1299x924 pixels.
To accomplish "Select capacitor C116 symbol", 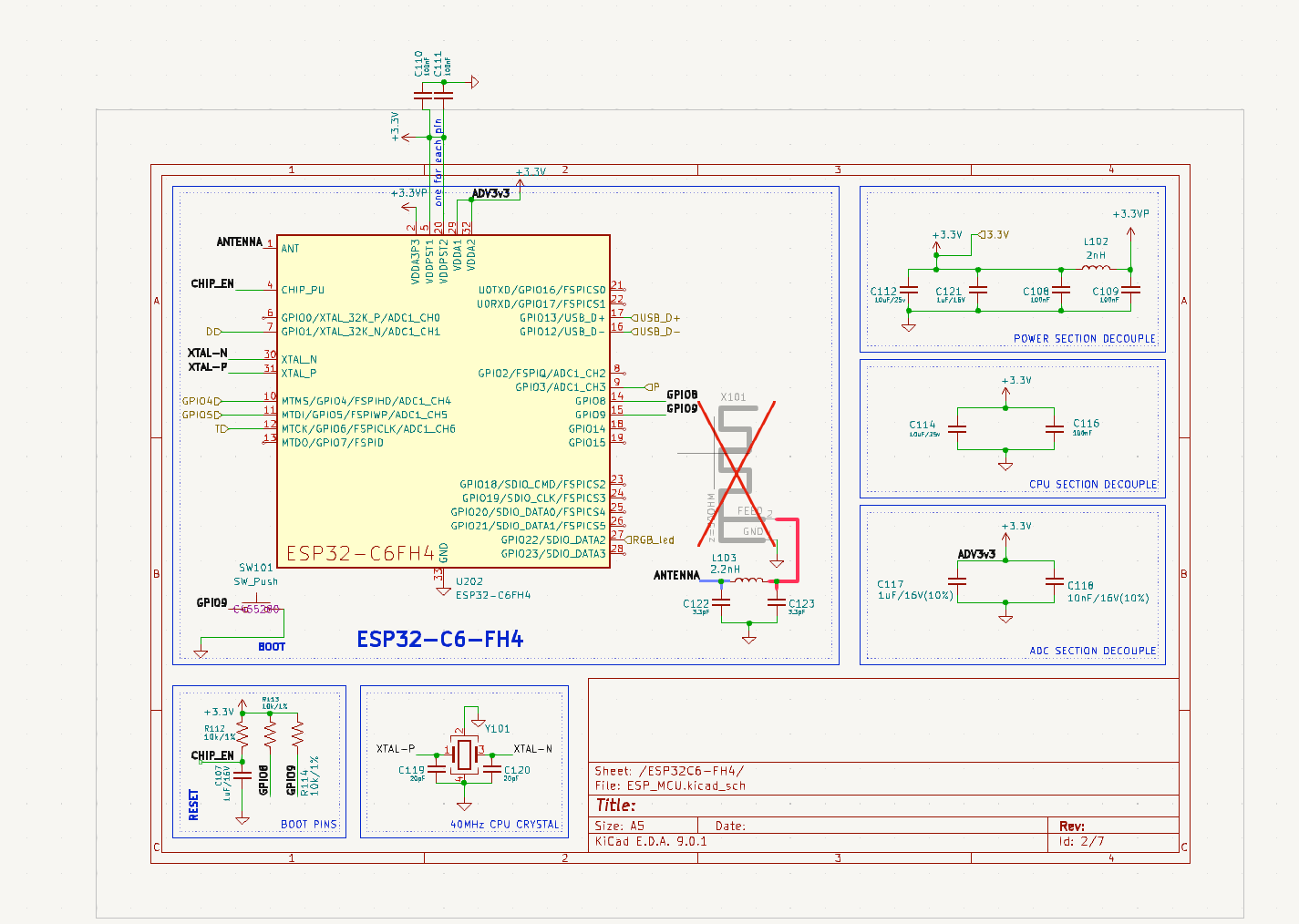I will click(x=1055, y=428).
